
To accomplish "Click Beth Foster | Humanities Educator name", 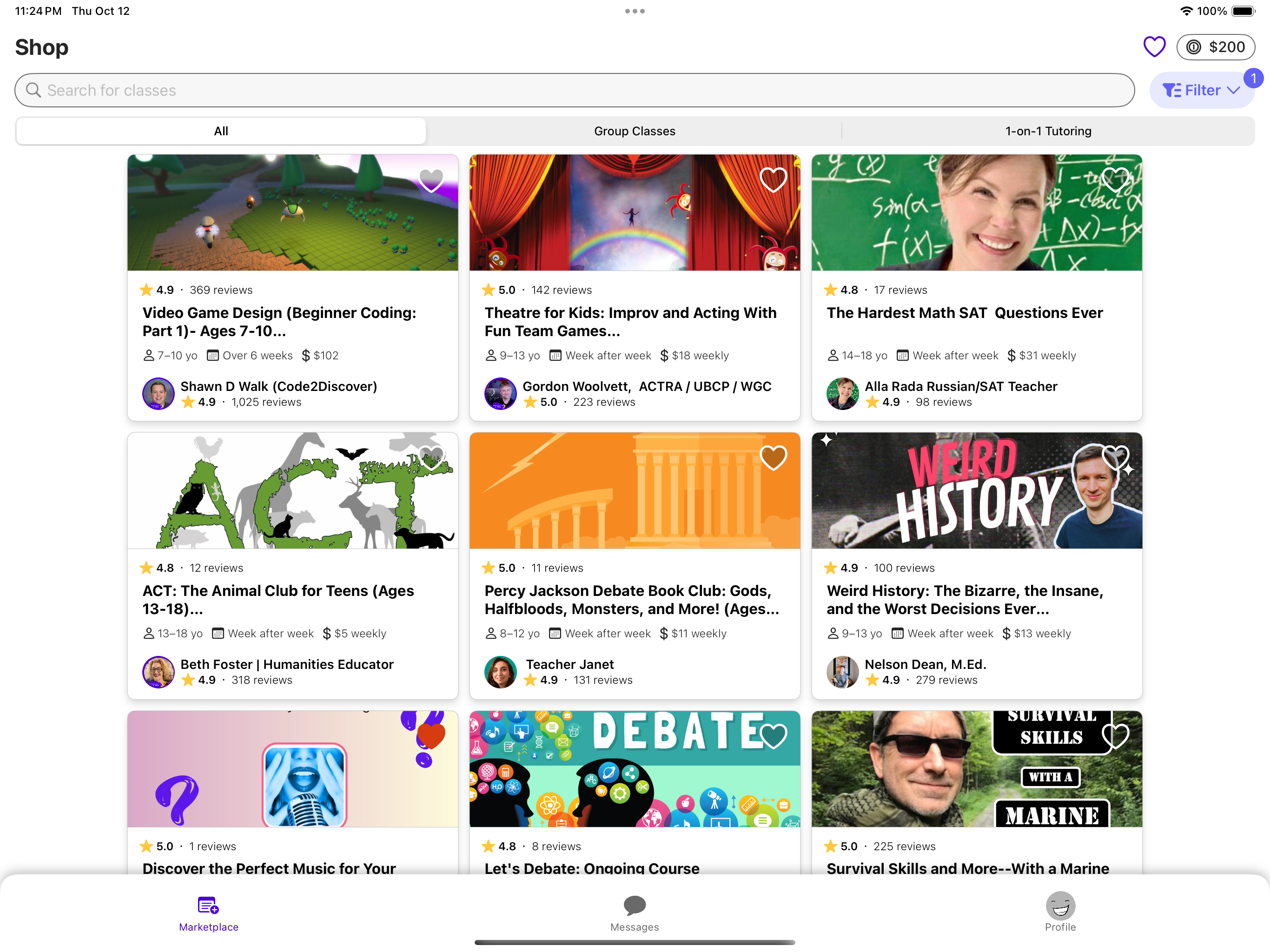I will 287,664.
